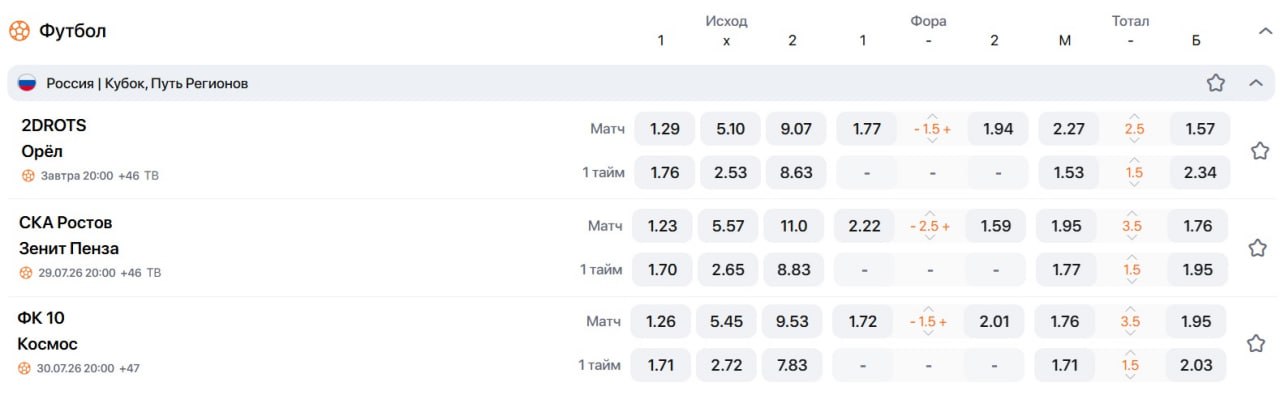The width and height of the screenshot is (1280, 399).
Task: Click the ball icon beside Завтра 20:00
Action: pyautogui.click(x=28, y=176)
